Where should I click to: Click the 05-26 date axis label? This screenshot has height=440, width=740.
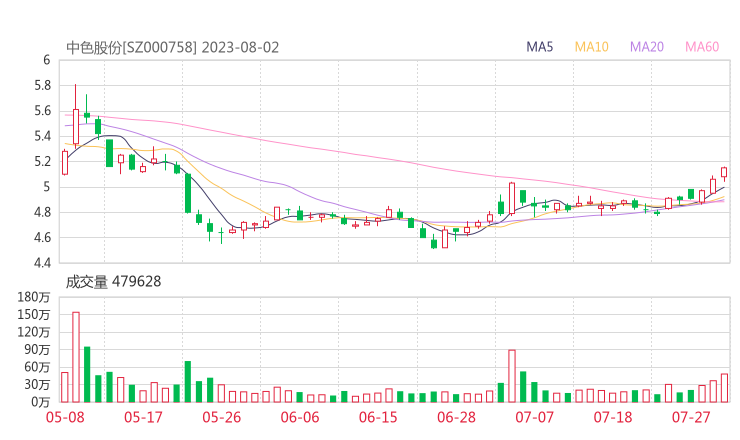click(222, 417)
